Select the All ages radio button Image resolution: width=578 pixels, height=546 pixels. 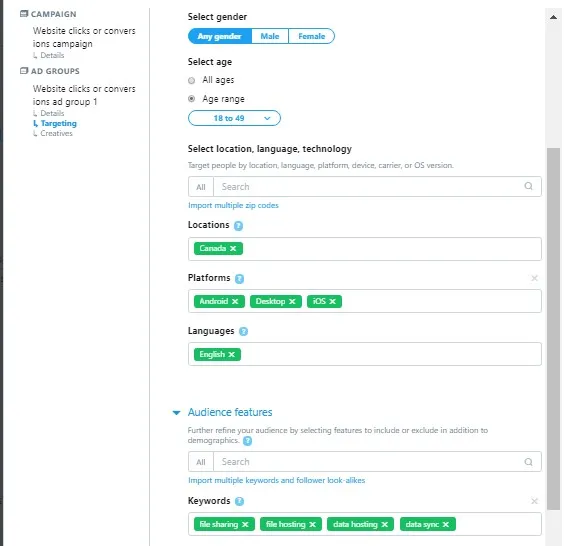point(191,80)
